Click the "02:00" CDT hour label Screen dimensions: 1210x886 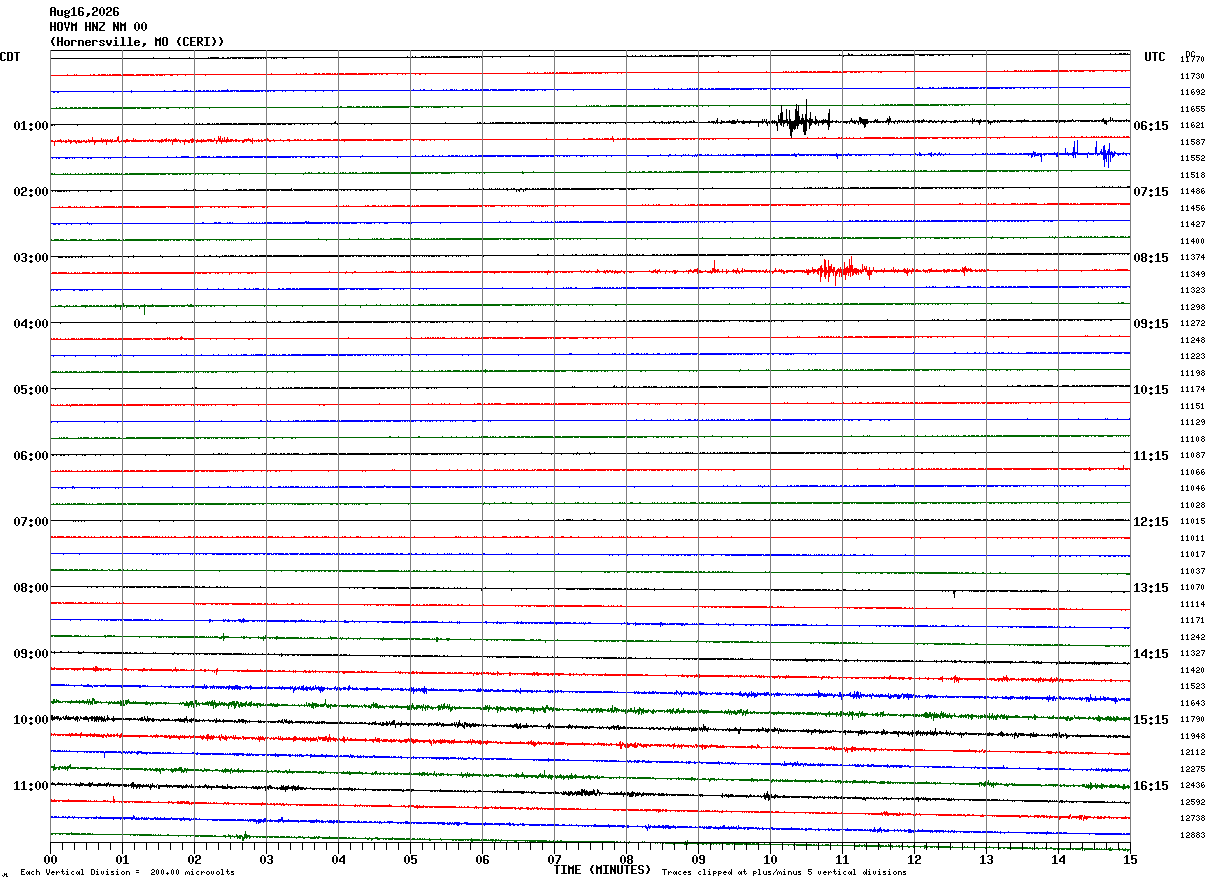(x=31, y=192)
